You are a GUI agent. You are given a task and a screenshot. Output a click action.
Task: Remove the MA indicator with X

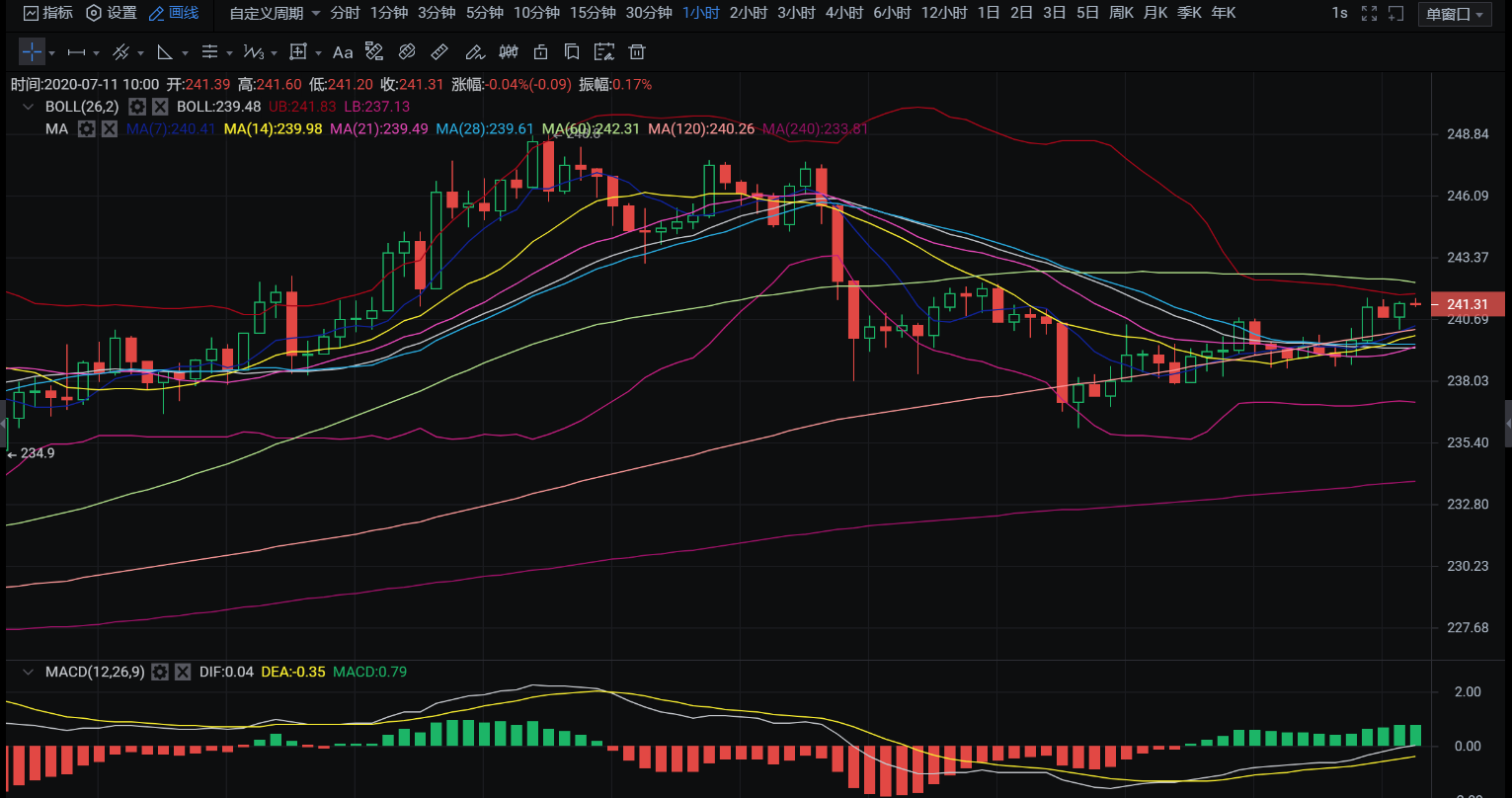pos(110,128)
